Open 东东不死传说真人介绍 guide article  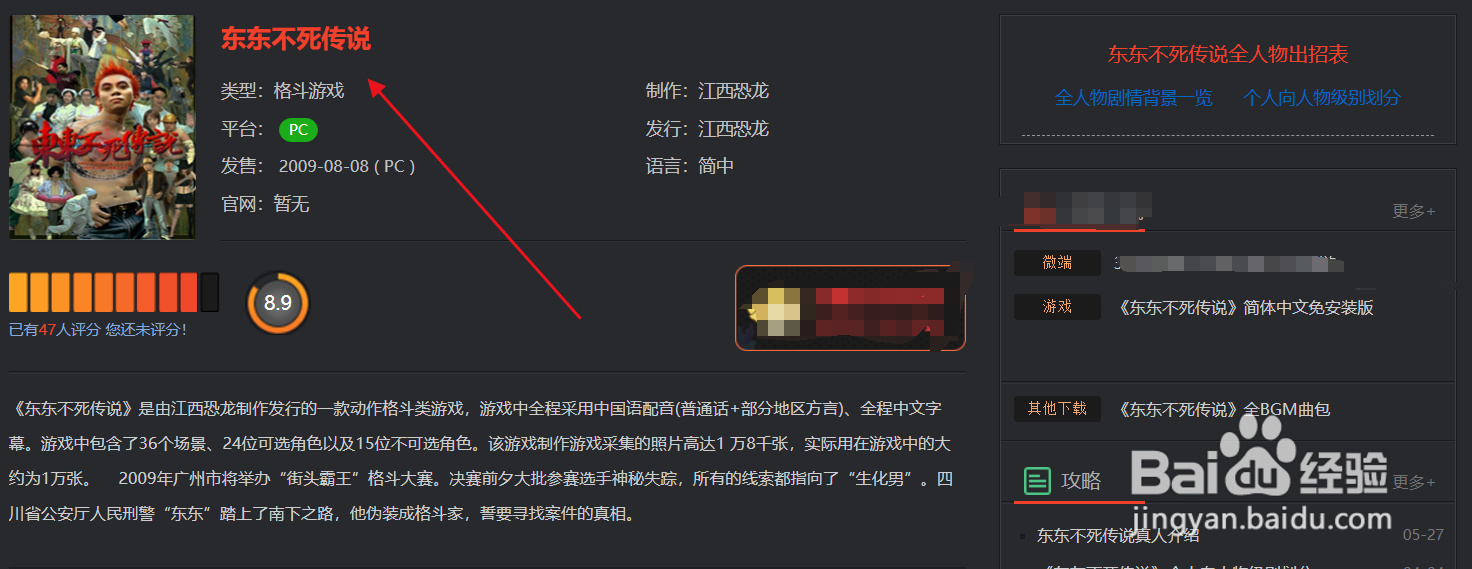tap(1118, 535)
